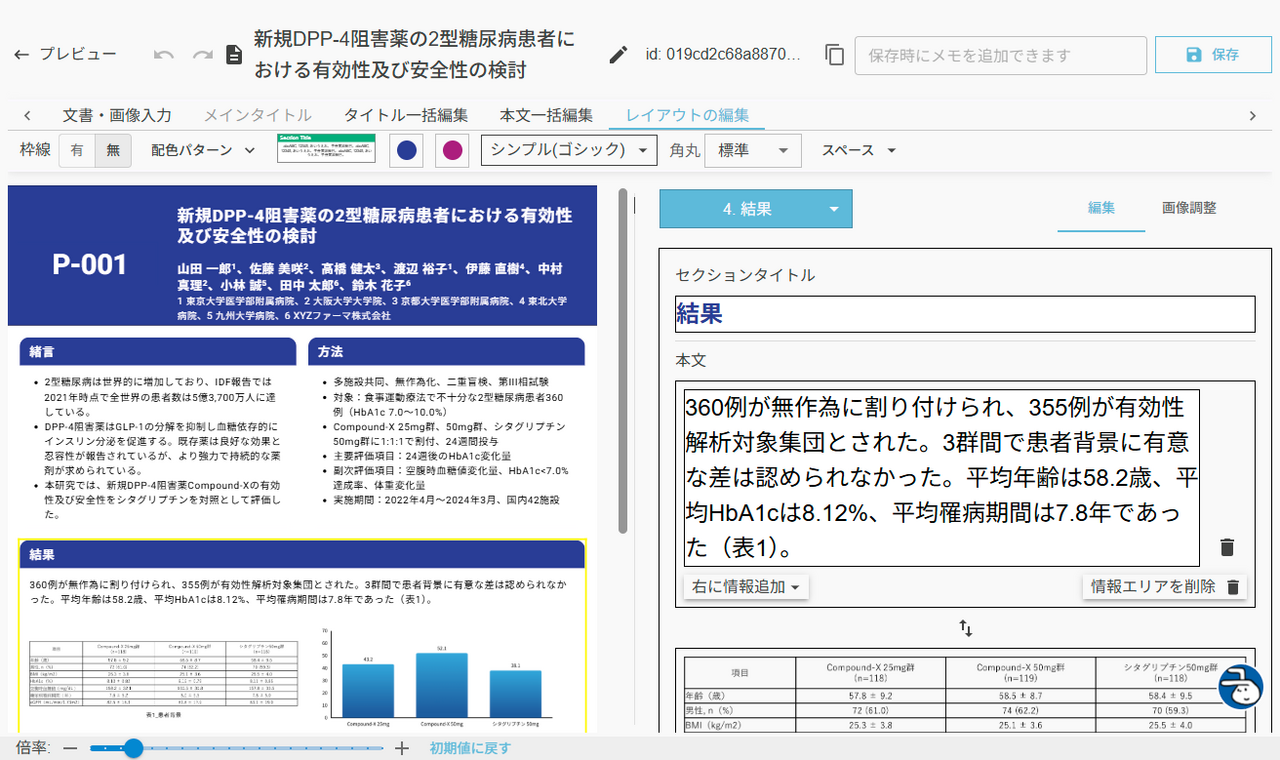Click the back arrow next to プレビュー
Screen dimensions: 1280x760
click(x=21, y=55)
